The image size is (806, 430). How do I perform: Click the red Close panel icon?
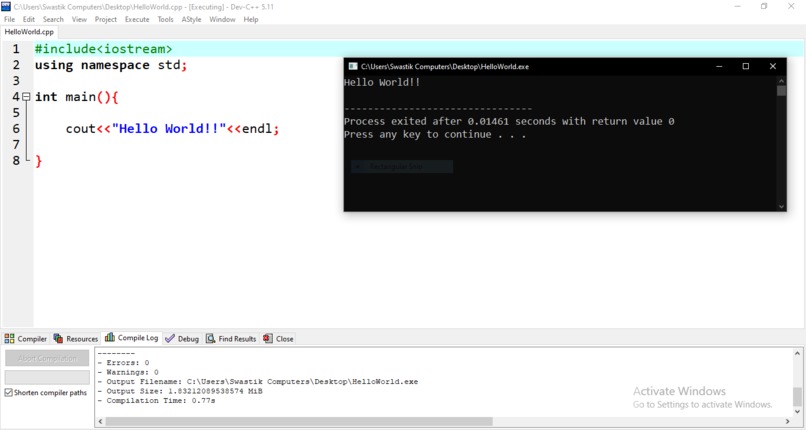point(267,338)
